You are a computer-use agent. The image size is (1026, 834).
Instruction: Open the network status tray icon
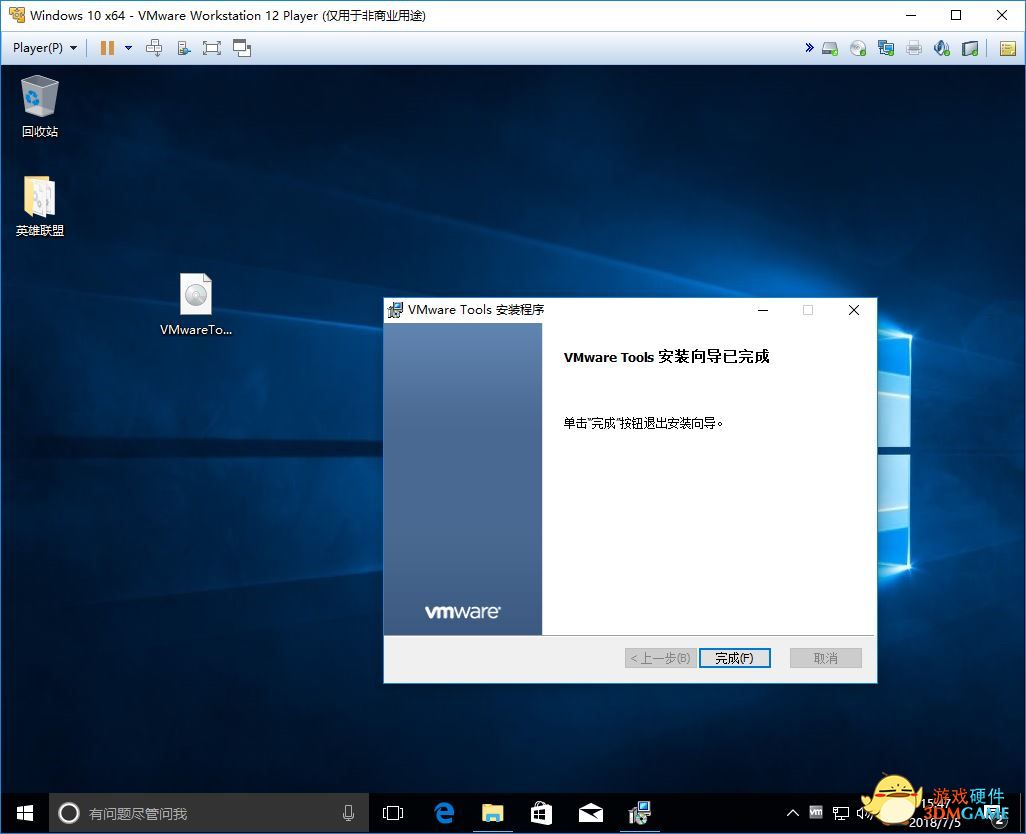(x=841, y=813)
